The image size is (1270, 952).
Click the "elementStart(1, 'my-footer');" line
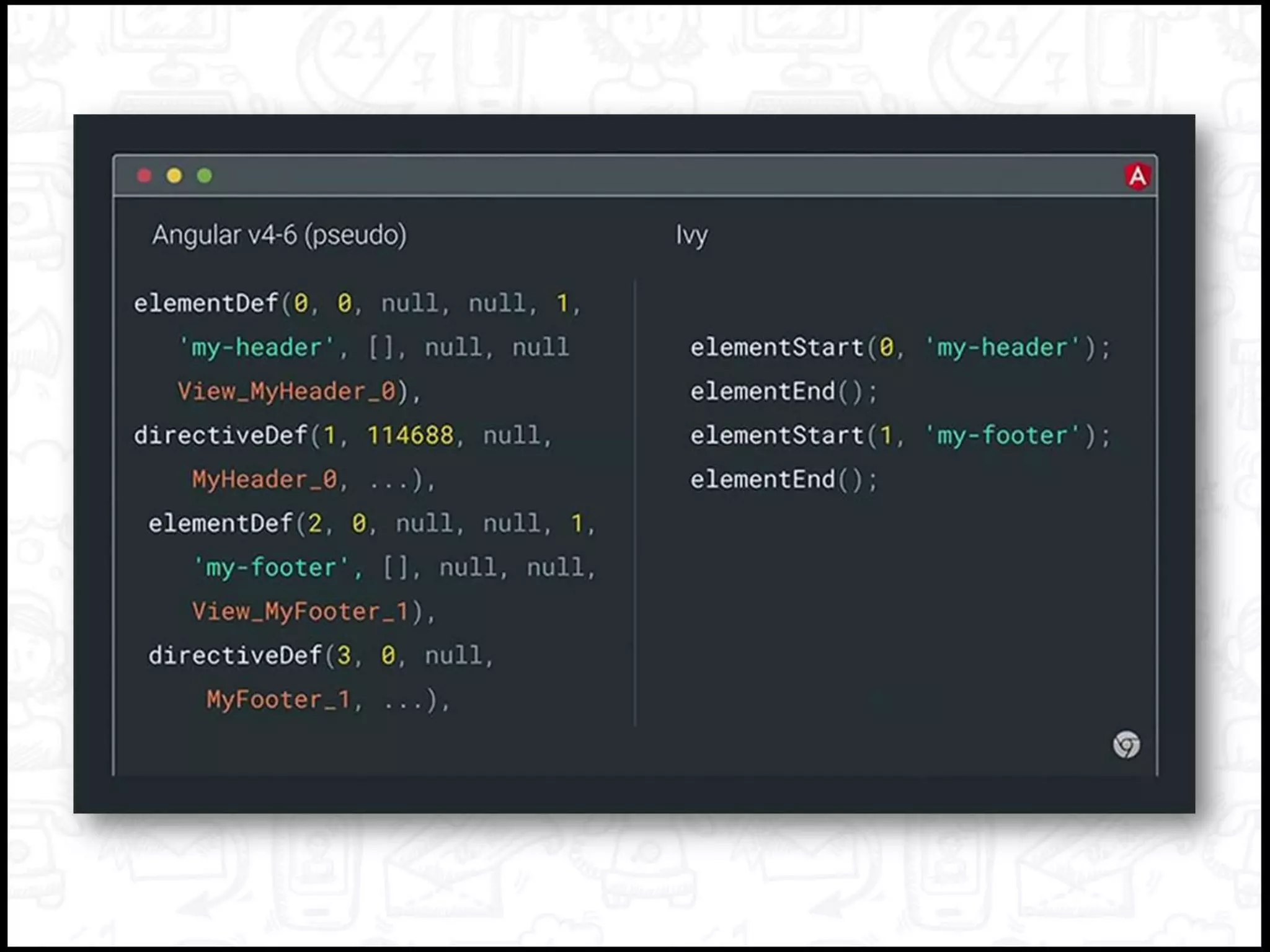900,435
